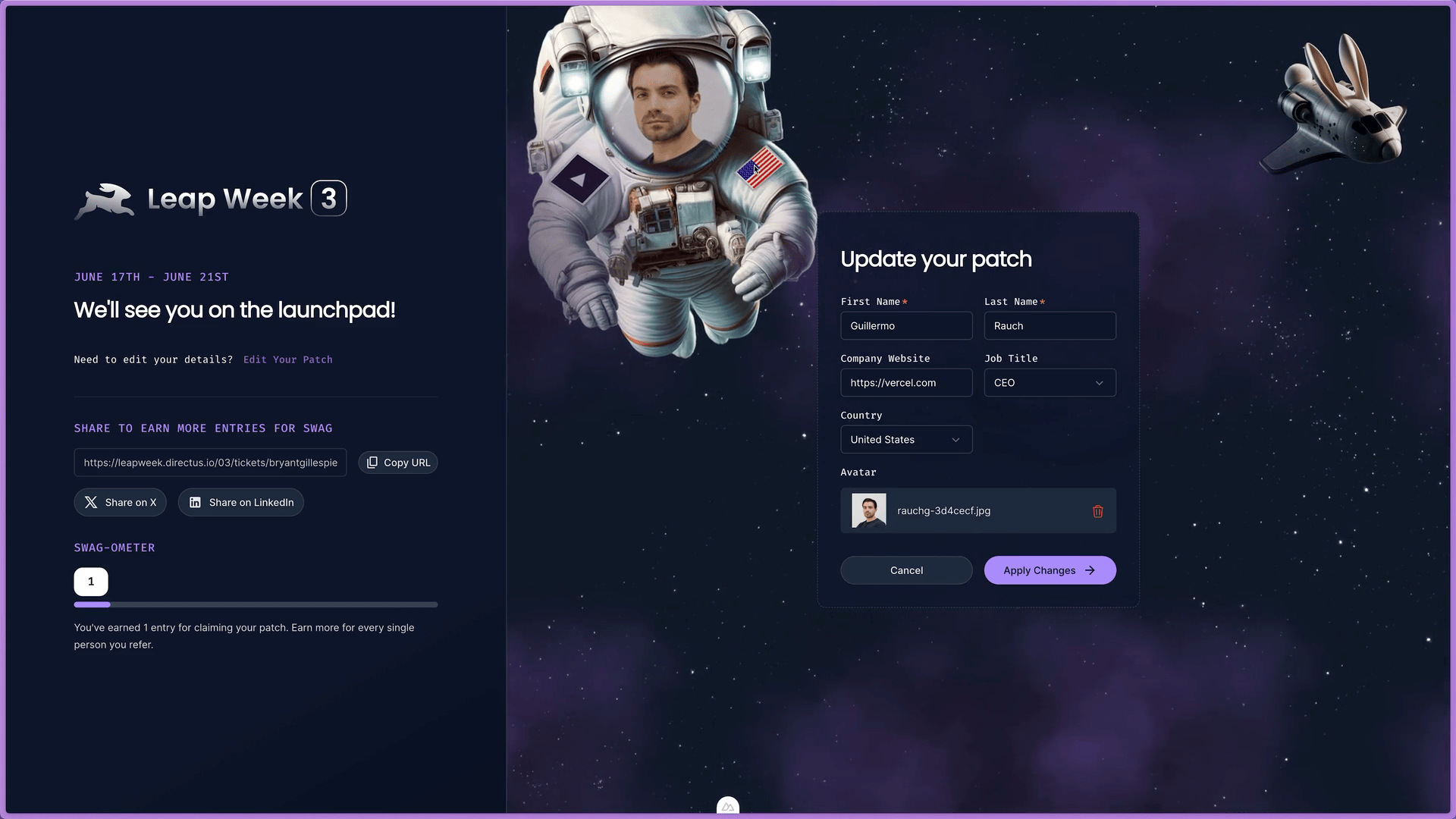Click the Job Title dropdown chevron
1456x819 pixels.
pyautogui.click(x=1099, y=383)
